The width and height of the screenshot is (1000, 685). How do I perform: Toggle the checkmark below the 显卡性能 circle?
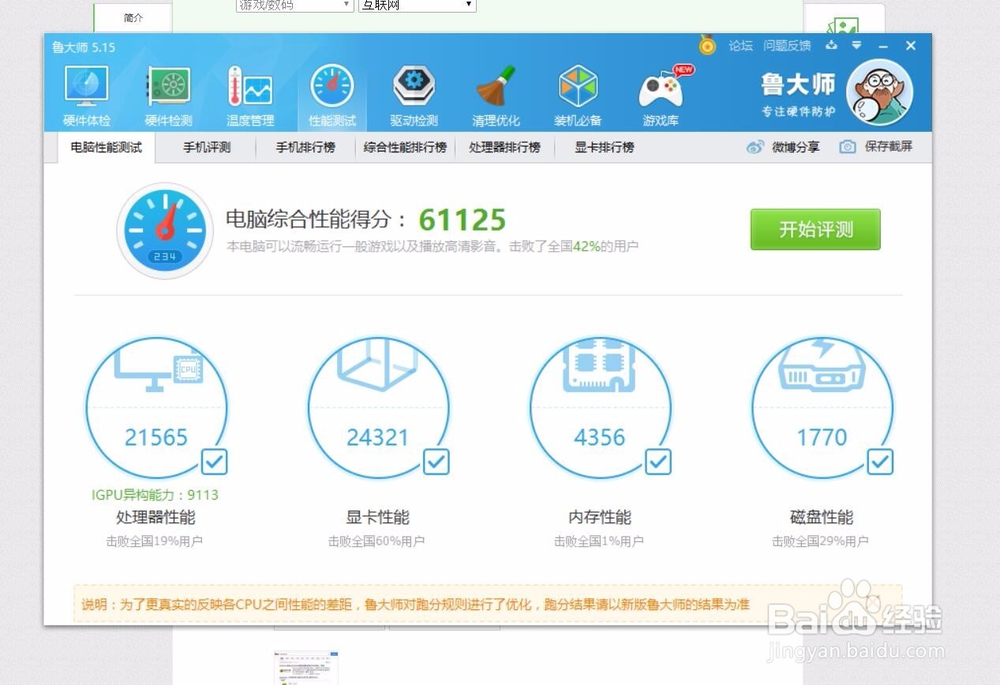pos(436,462)
